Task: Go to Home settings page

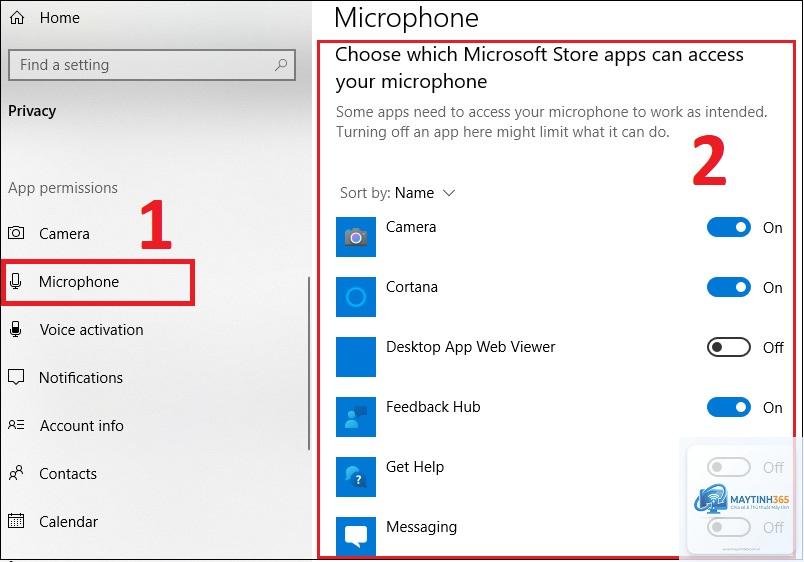Action: coord(59,18)
